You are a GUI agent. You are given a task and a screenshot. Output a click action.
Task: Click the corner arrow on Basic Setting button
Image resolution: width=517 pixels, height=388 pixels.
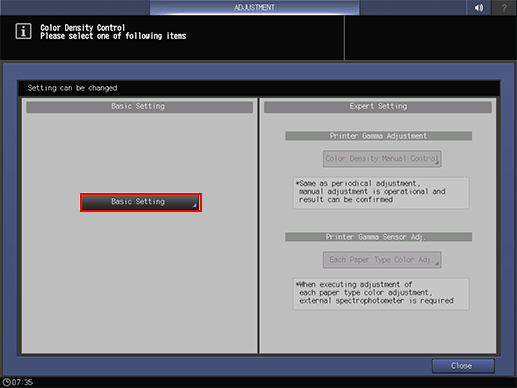coord(195,206)
